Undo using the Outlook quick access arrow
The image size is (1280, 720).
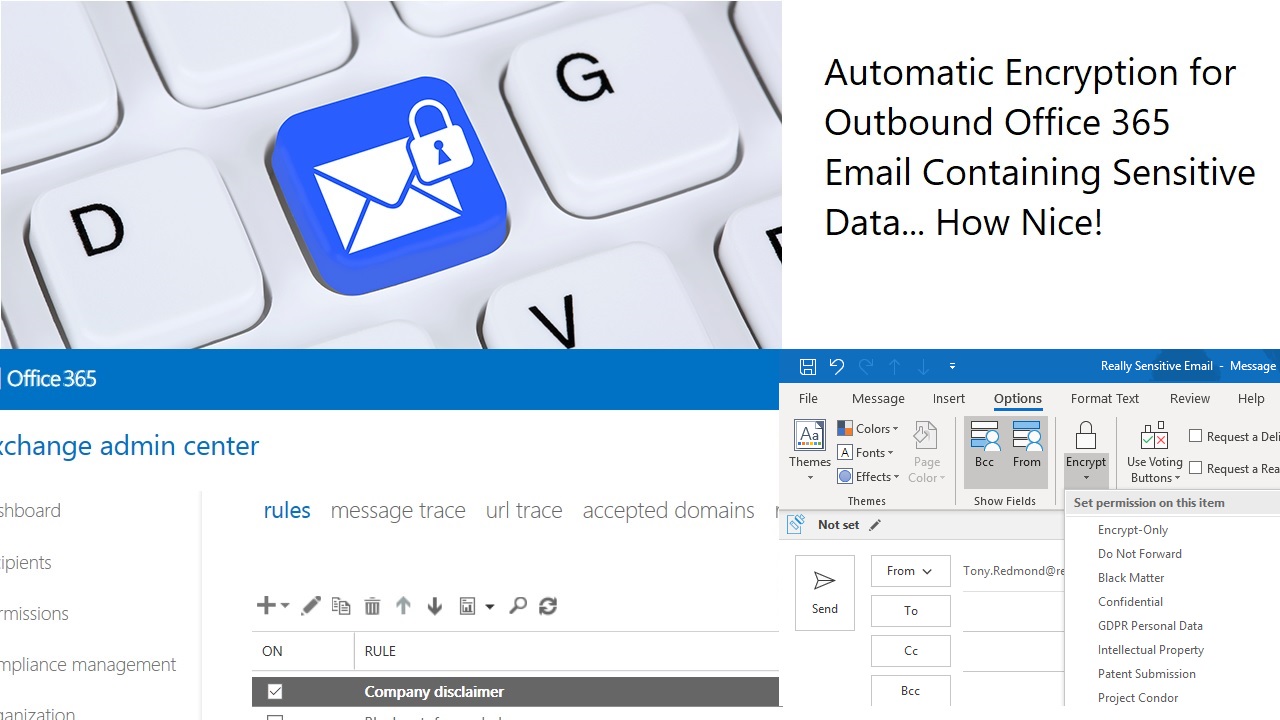click(x=837, y=366)
